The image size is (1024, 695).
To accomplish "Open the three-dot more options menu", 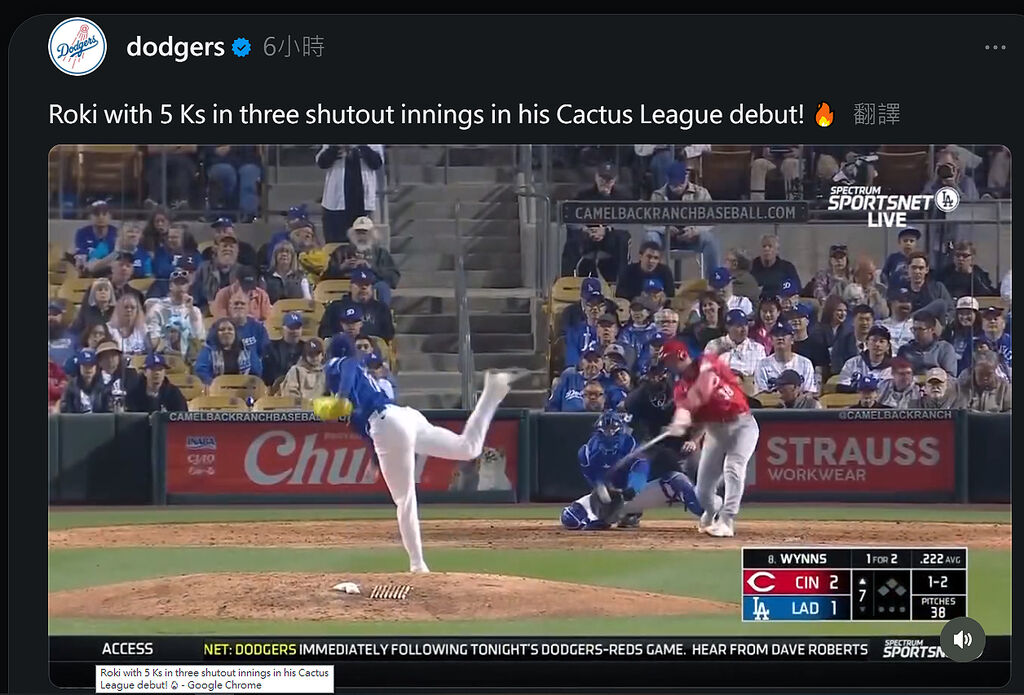I will (995, 47).
